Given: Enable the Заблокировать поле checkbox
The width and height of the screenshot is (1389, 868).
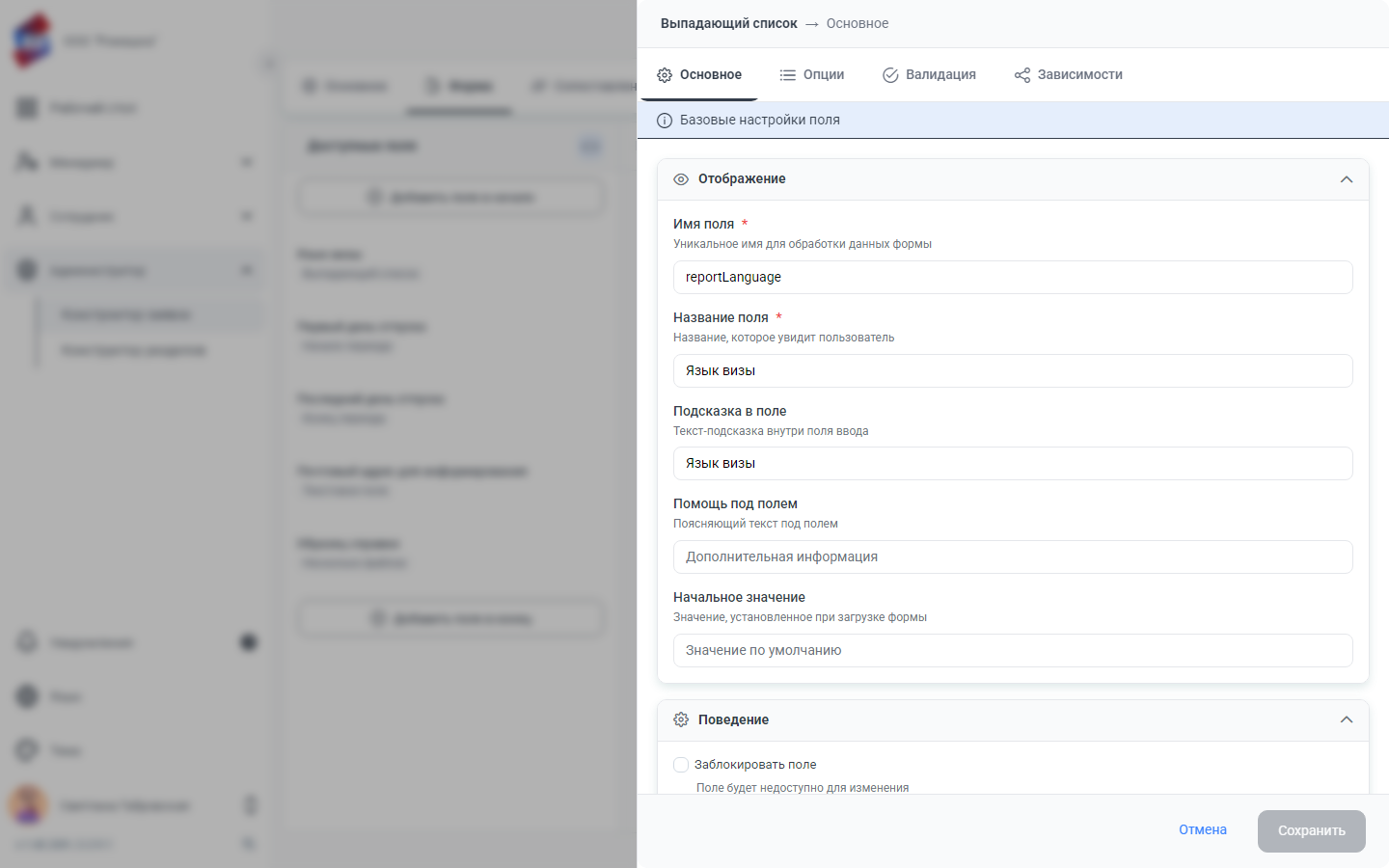Looking at the screenshot, I should click(681, 765).
